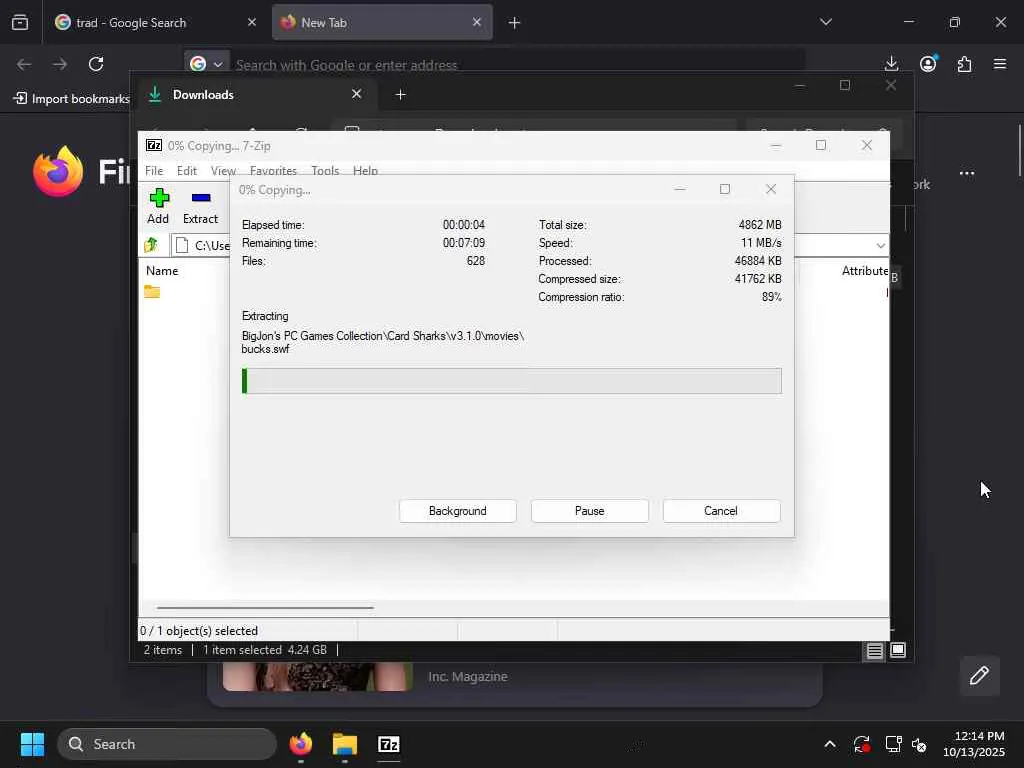Click the network tray icon
Screen dimensions: 1024x768
[x=893, y=744]
